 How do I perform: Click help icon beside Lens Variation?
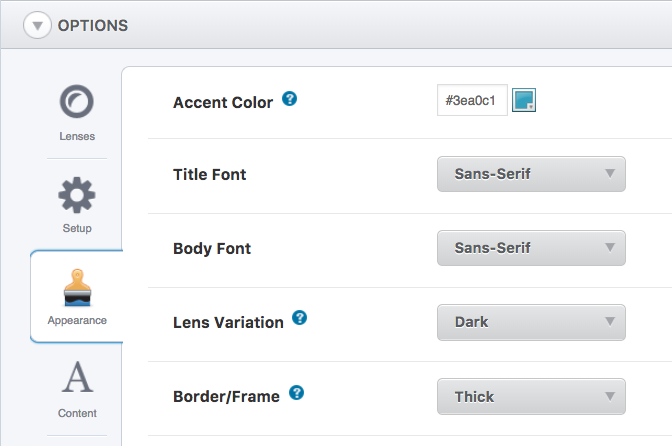click(x=299, y=319)
